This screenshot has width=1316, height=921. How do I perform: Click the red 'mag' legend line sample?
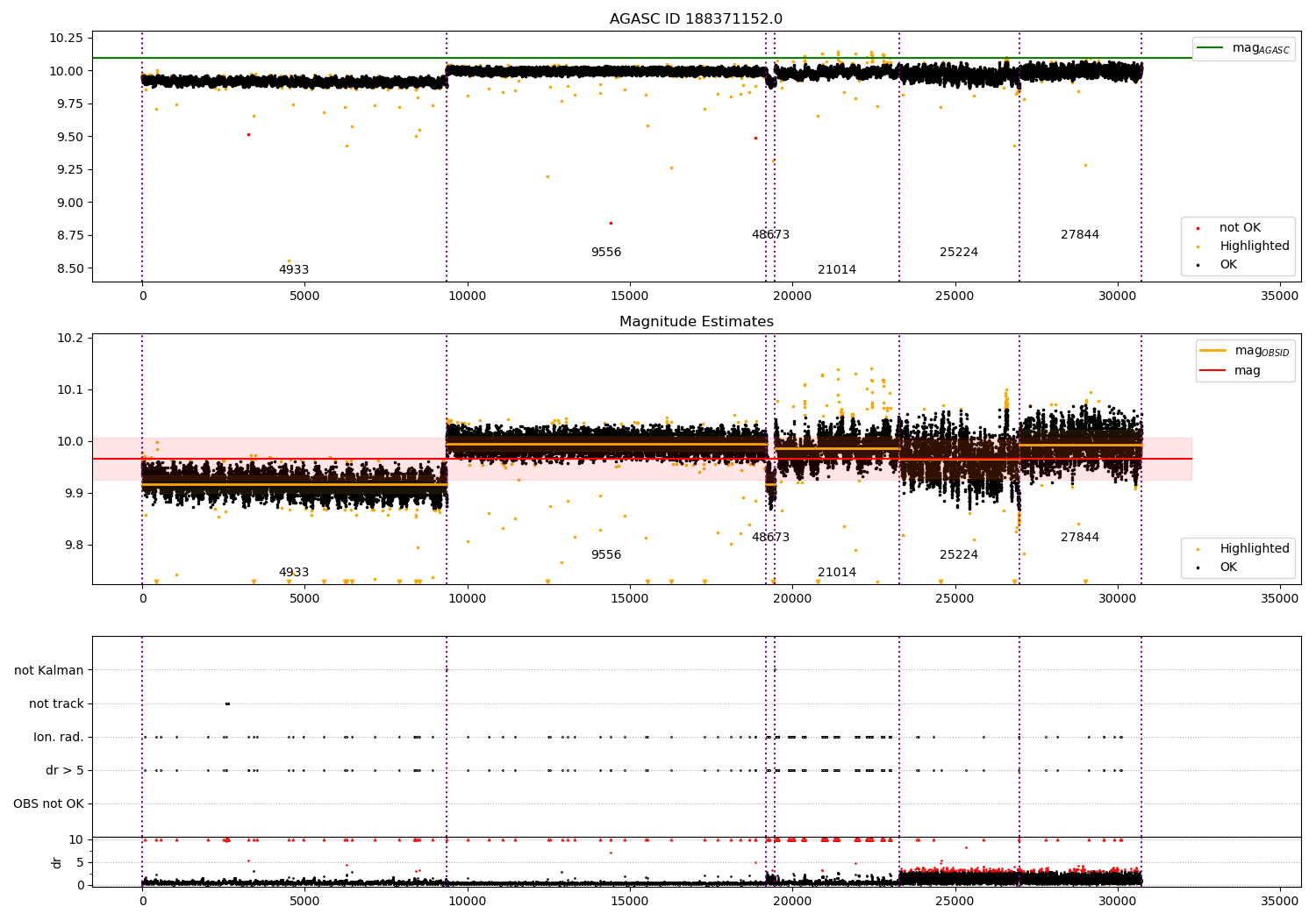click(x=1213, y=371)
